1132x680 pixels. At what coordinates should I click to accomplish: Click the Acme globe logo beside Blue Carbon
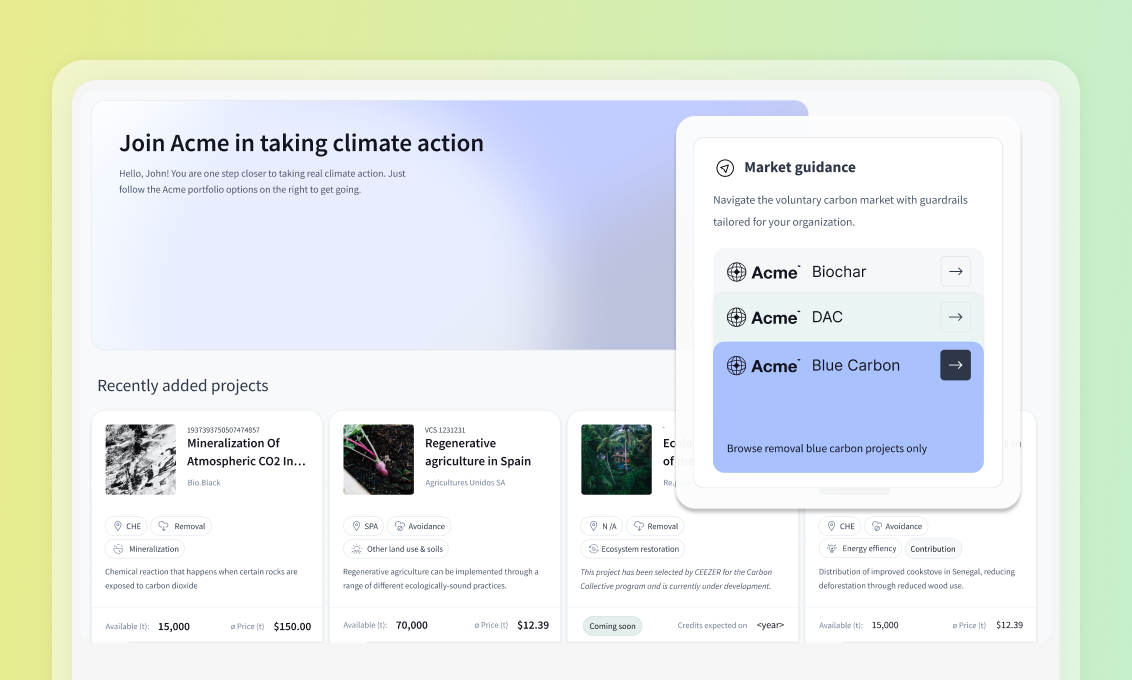click(x=736, y=366)
